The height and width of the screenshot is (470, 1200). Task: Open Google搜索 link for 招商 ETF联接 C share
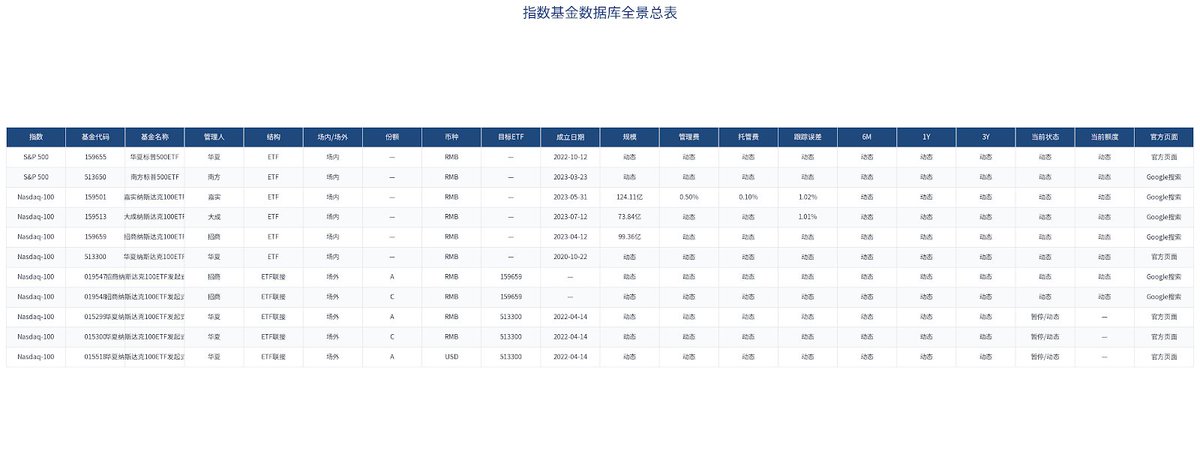point(1164,297)
